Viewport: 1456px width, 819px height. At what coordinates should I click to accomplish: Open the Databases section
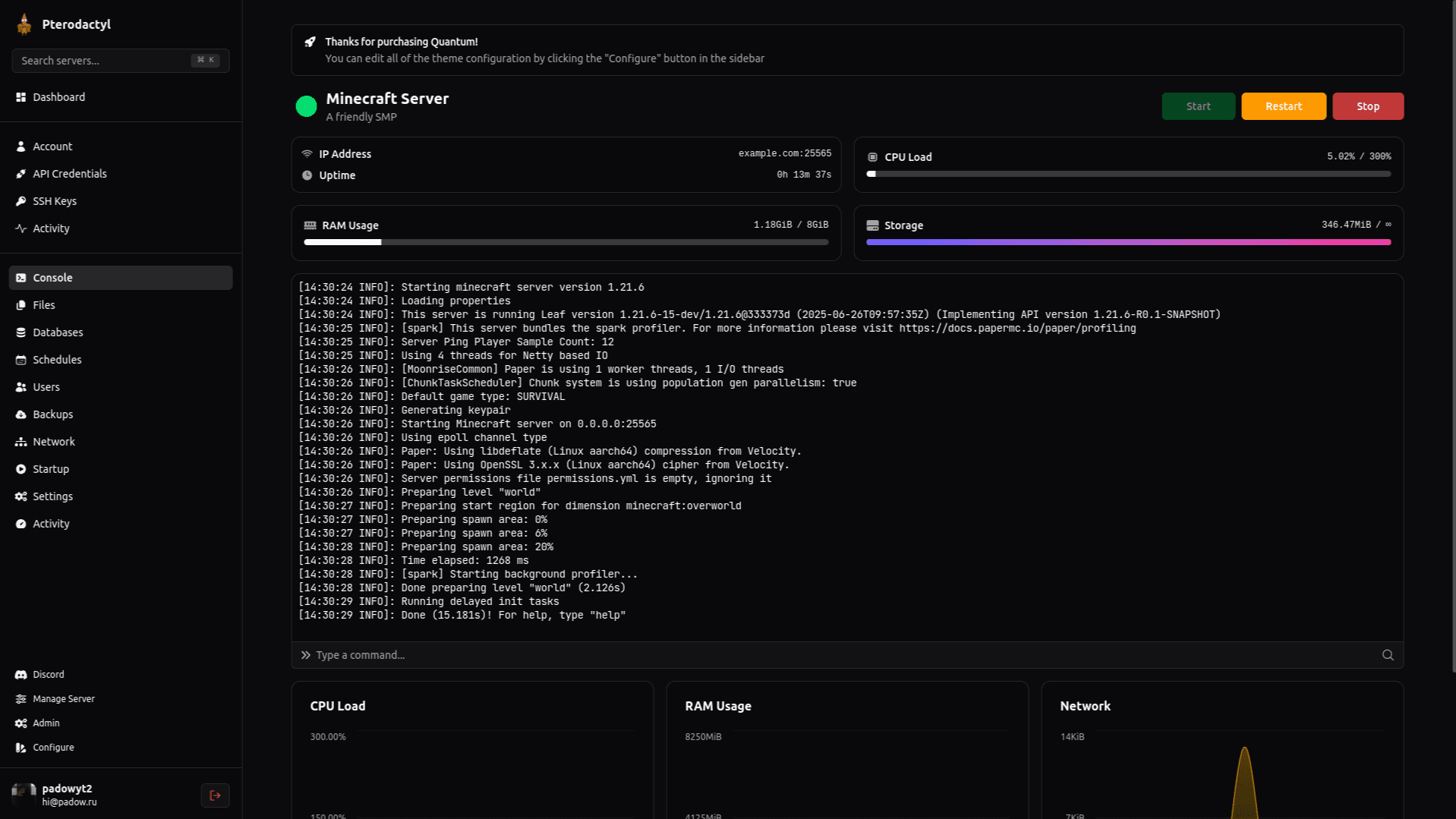click(x=58, y=332)
